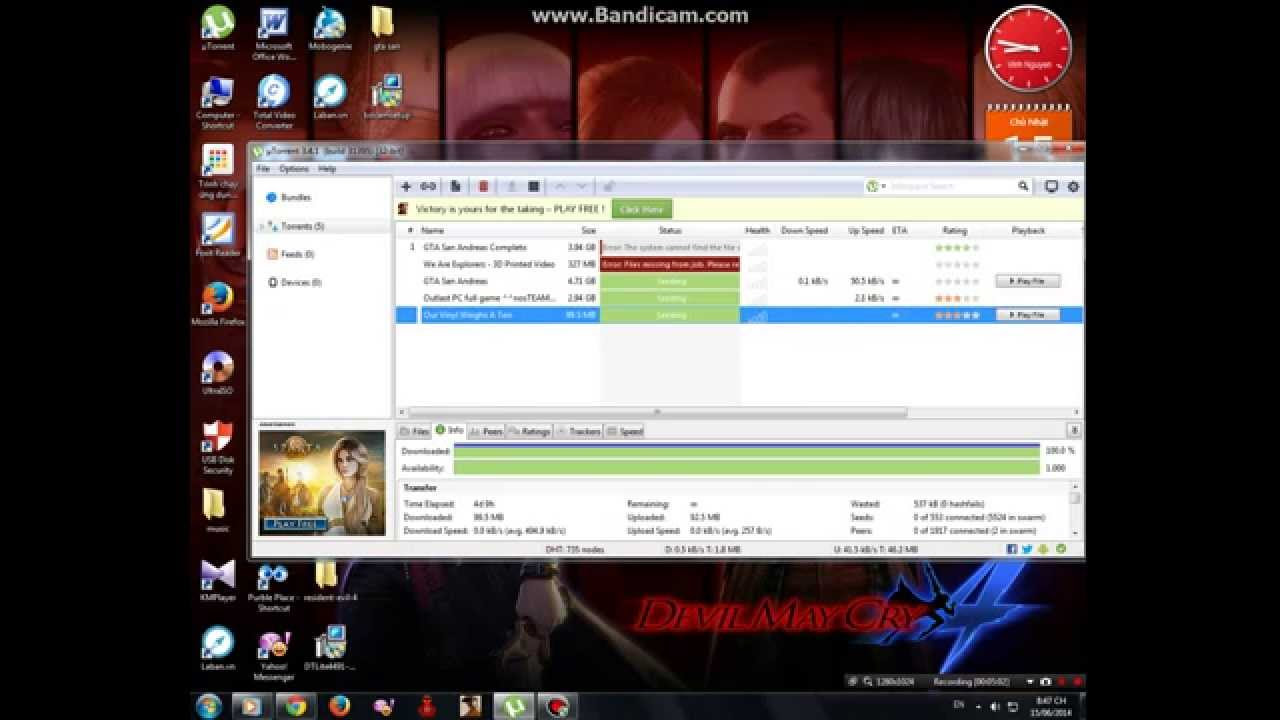
Task: Click Play File button on the highlighted torrent row
Action: pyautogui.click(x=1027, y=315)
